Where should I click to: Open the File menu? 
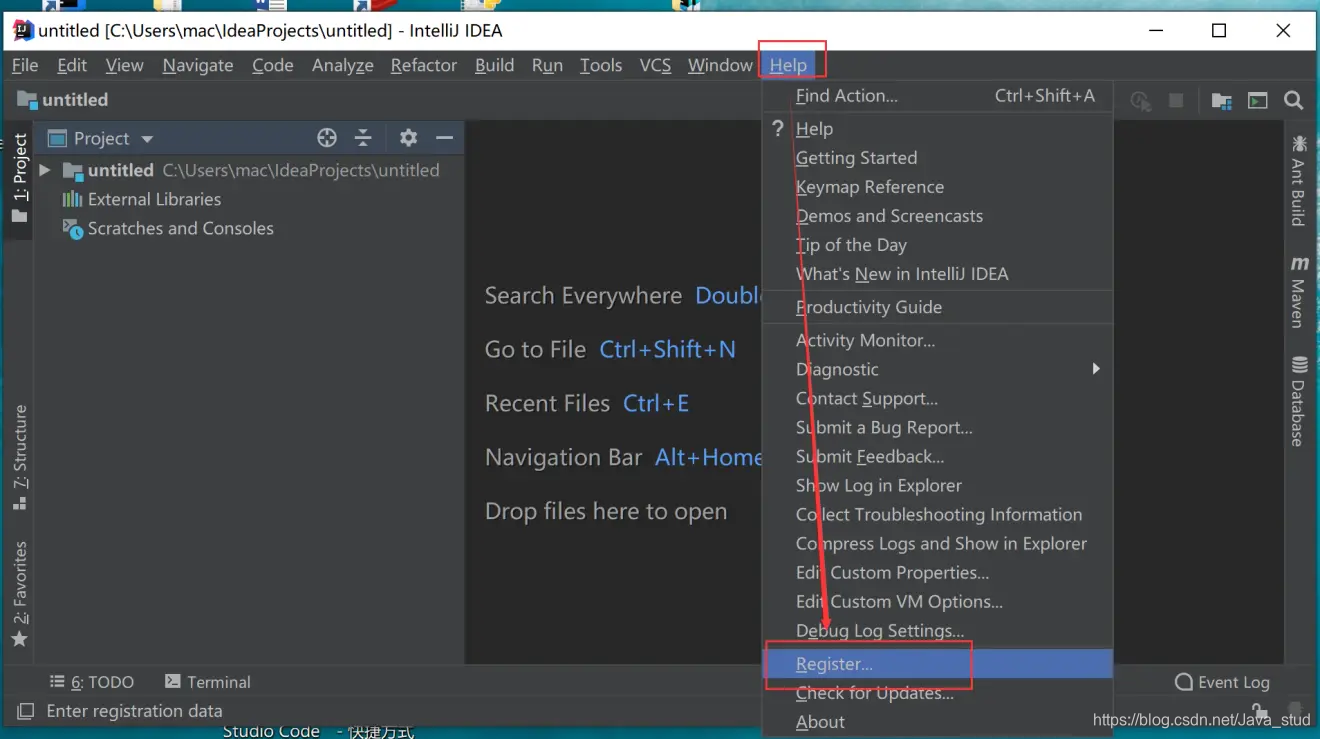(x=25, y=65)
